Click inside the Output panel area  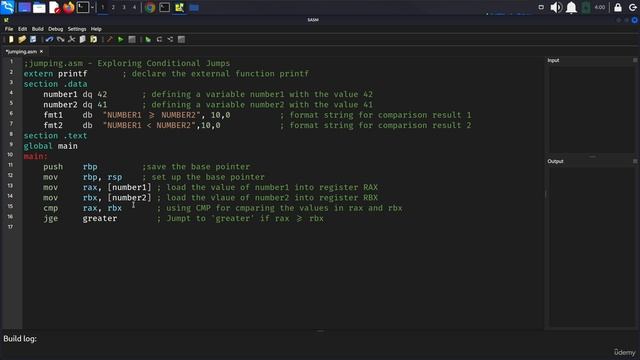click(591, 247)
